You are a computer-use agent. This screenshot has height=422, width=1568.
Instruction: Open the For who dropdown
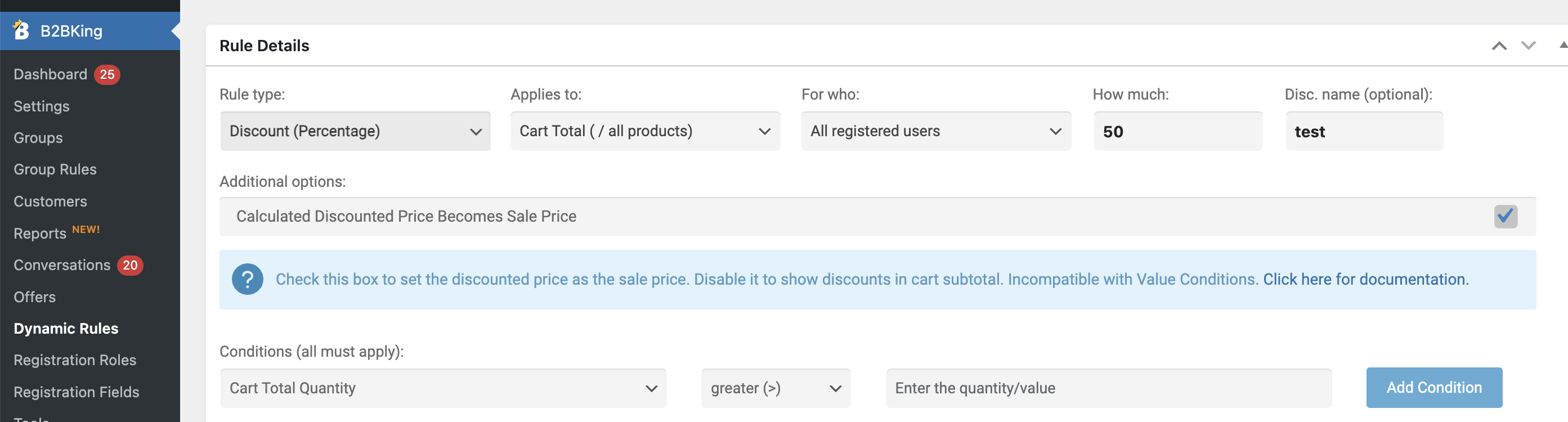pos(936,131)
